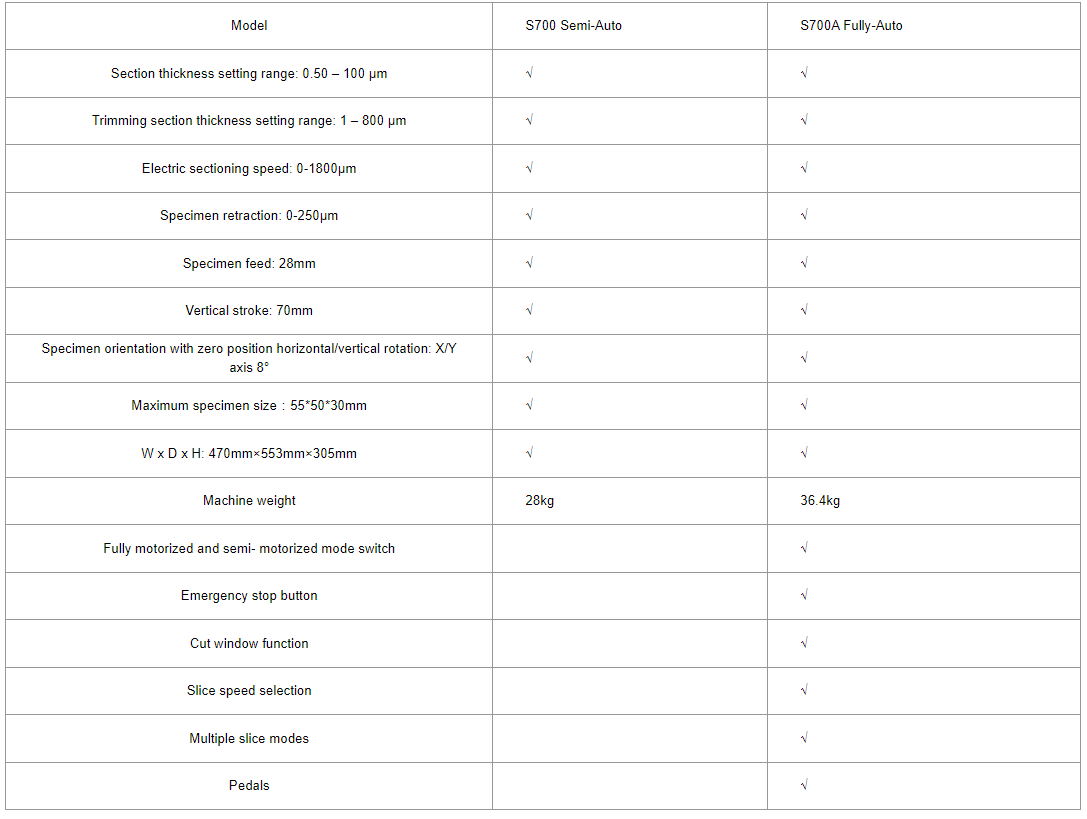
Task: Click S700A checkmark for Pedals row
Action: 804,785
